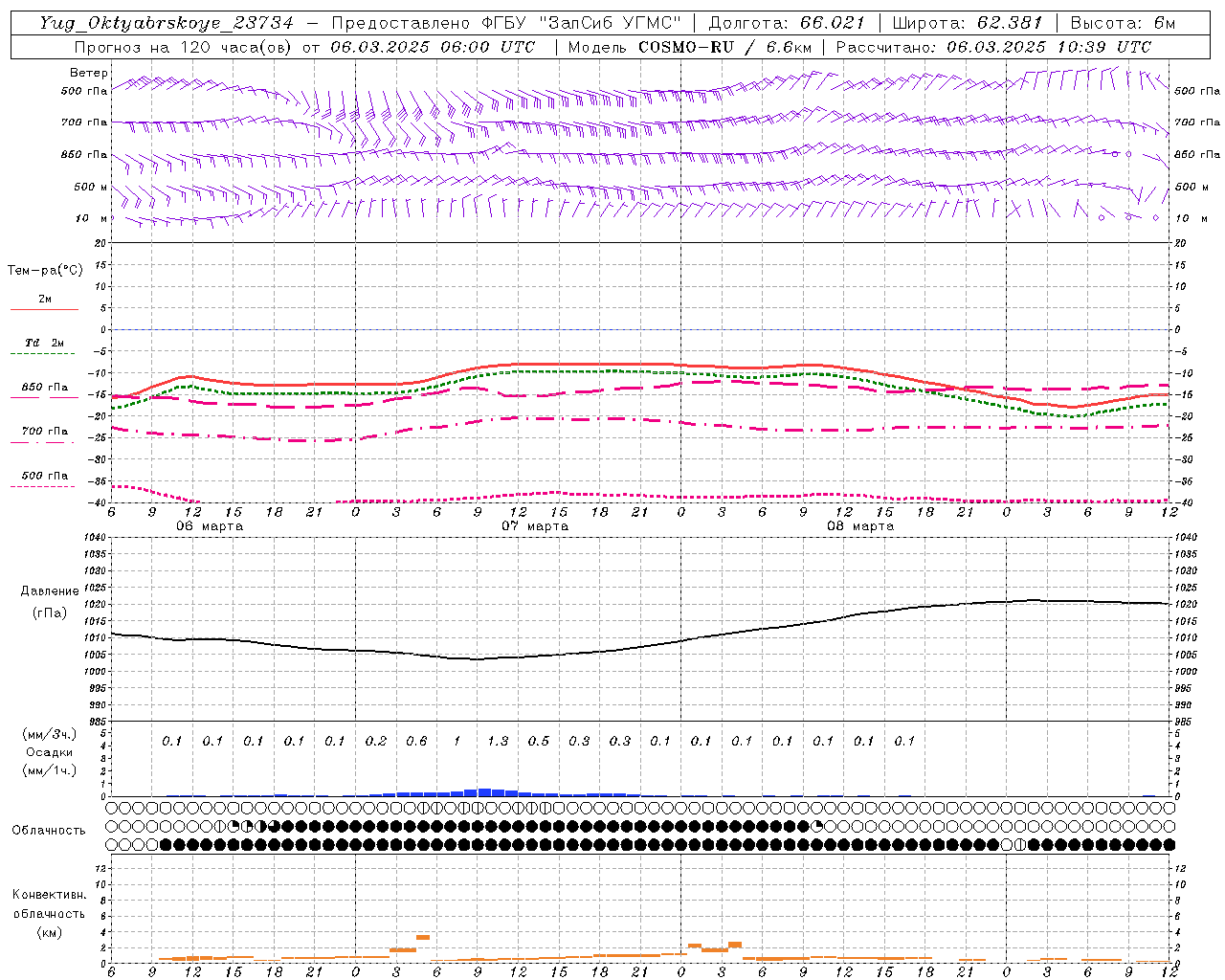Click the 3-hour precipitation value 0.2
The height and width of the screenshot is (980, 1225).
(x=376, y=741)
